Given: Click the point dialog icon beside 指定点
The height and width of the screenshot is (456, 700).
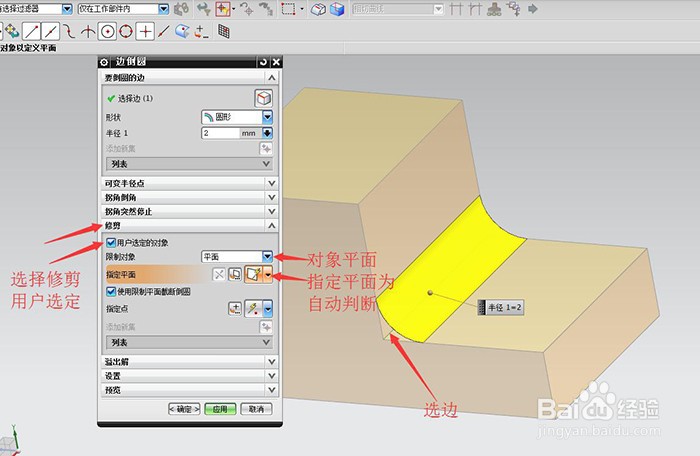Looking at the screenshot, I should point(235,309).
